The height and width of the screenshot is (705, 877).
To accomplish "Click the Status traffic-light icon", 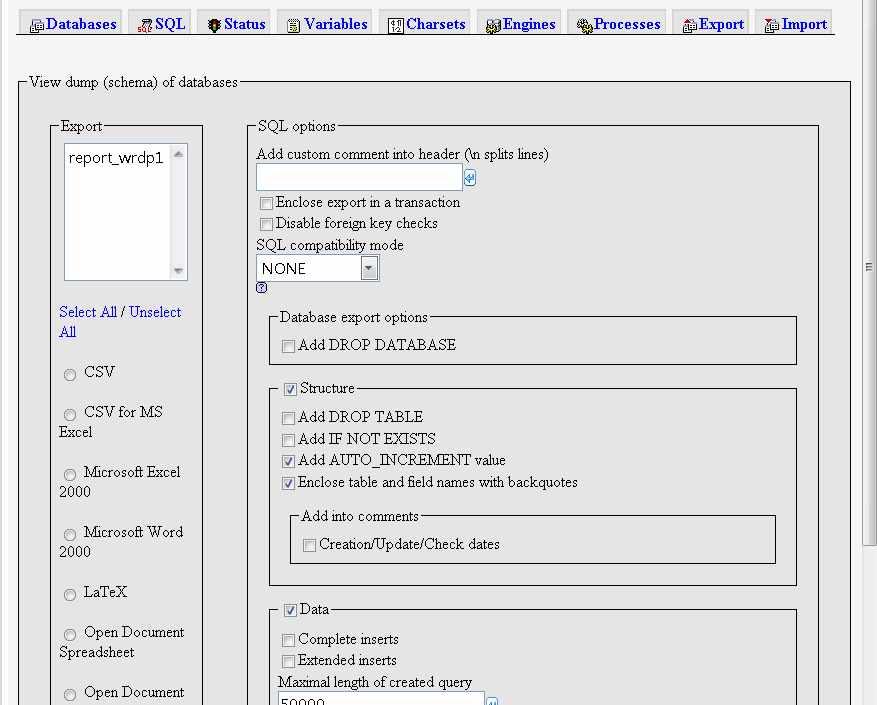I will (214, 26).
